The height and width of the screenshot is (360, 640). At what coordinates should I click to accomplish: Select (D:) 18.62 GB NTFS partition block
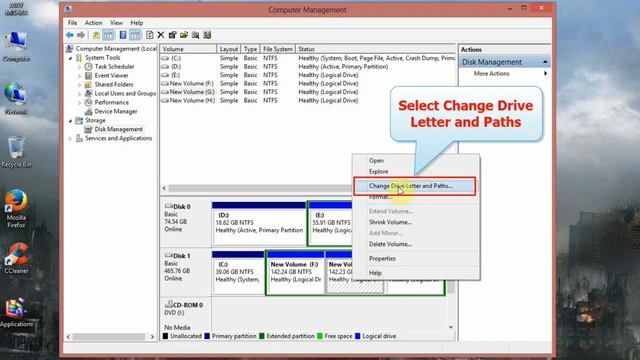(259, 223)
